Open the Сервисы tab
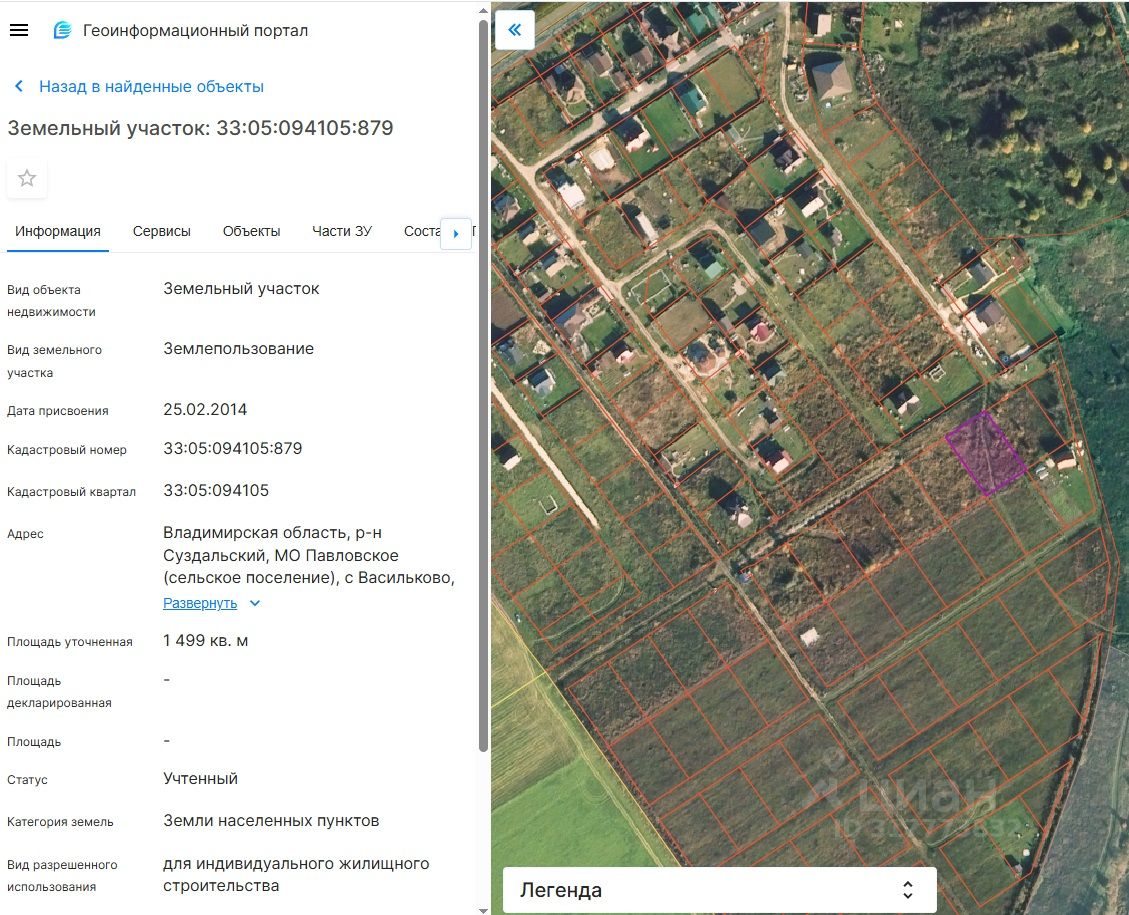Image resolution: width=1129 pixels, height=915 pixels. pos(161,231)
